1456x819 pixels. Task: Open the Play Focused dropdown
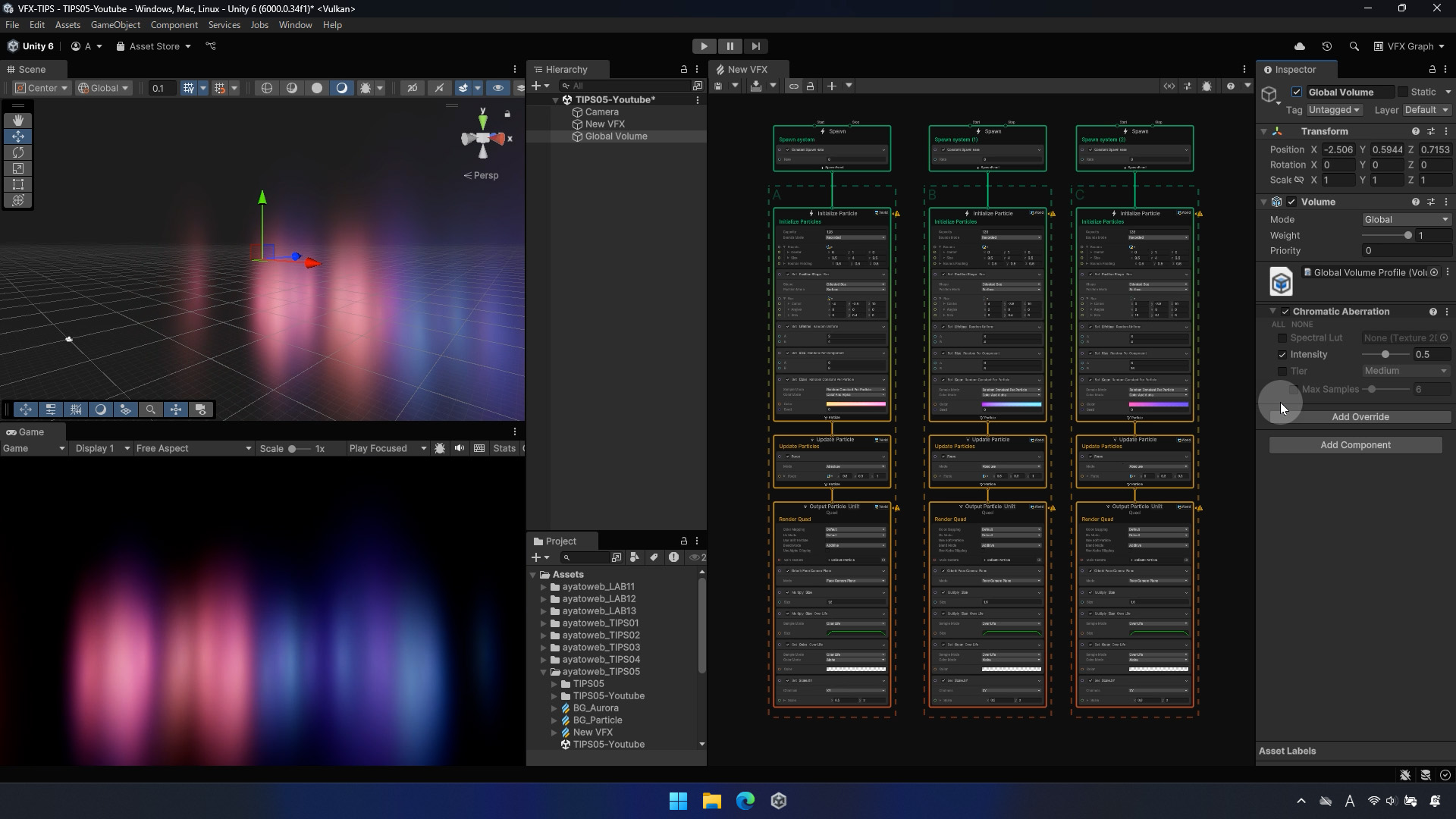pyautogui.click(x=388, y=448)
